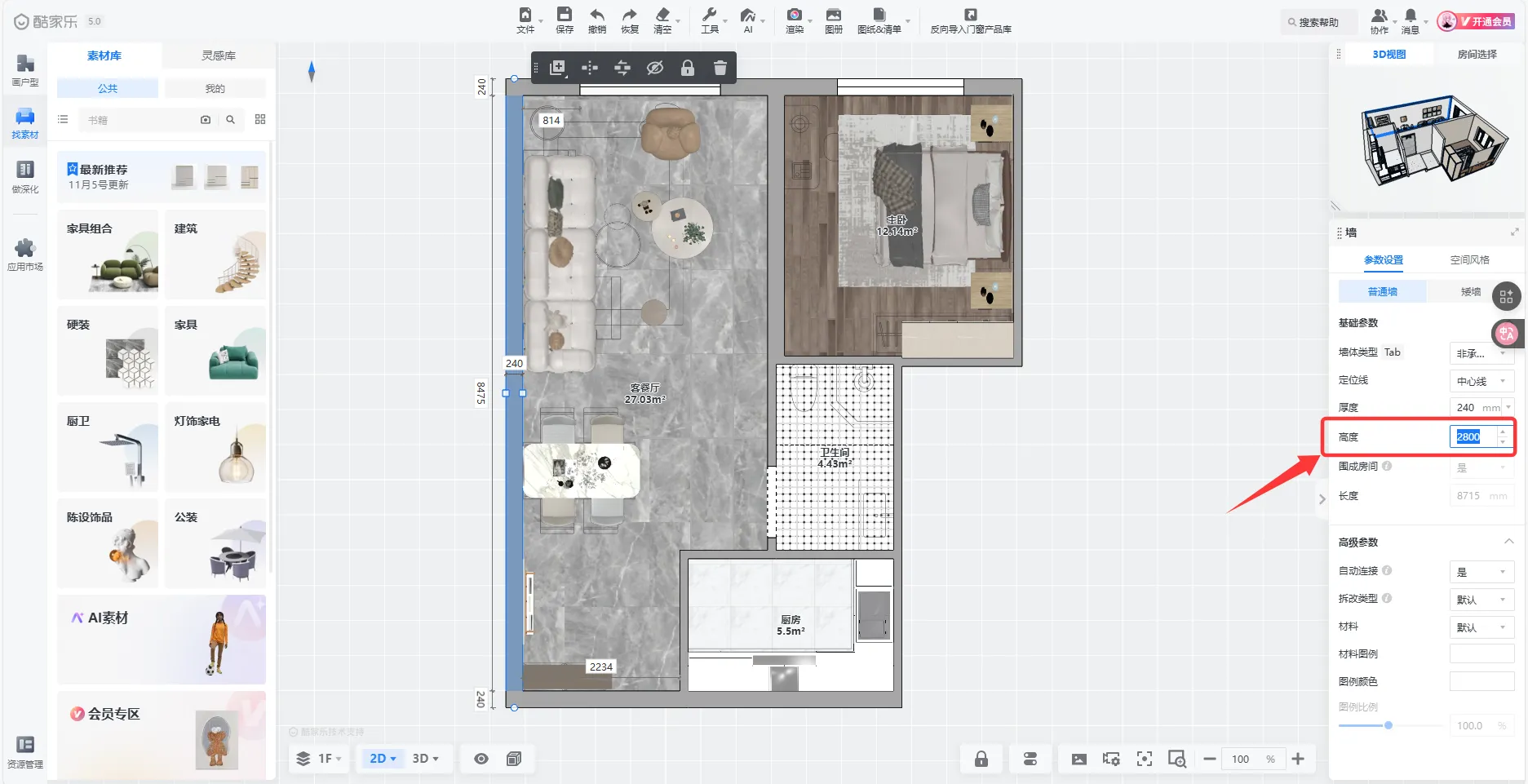Click the 高度 input field
This screenshot has height=784, width=1528.
[1473, 436]
